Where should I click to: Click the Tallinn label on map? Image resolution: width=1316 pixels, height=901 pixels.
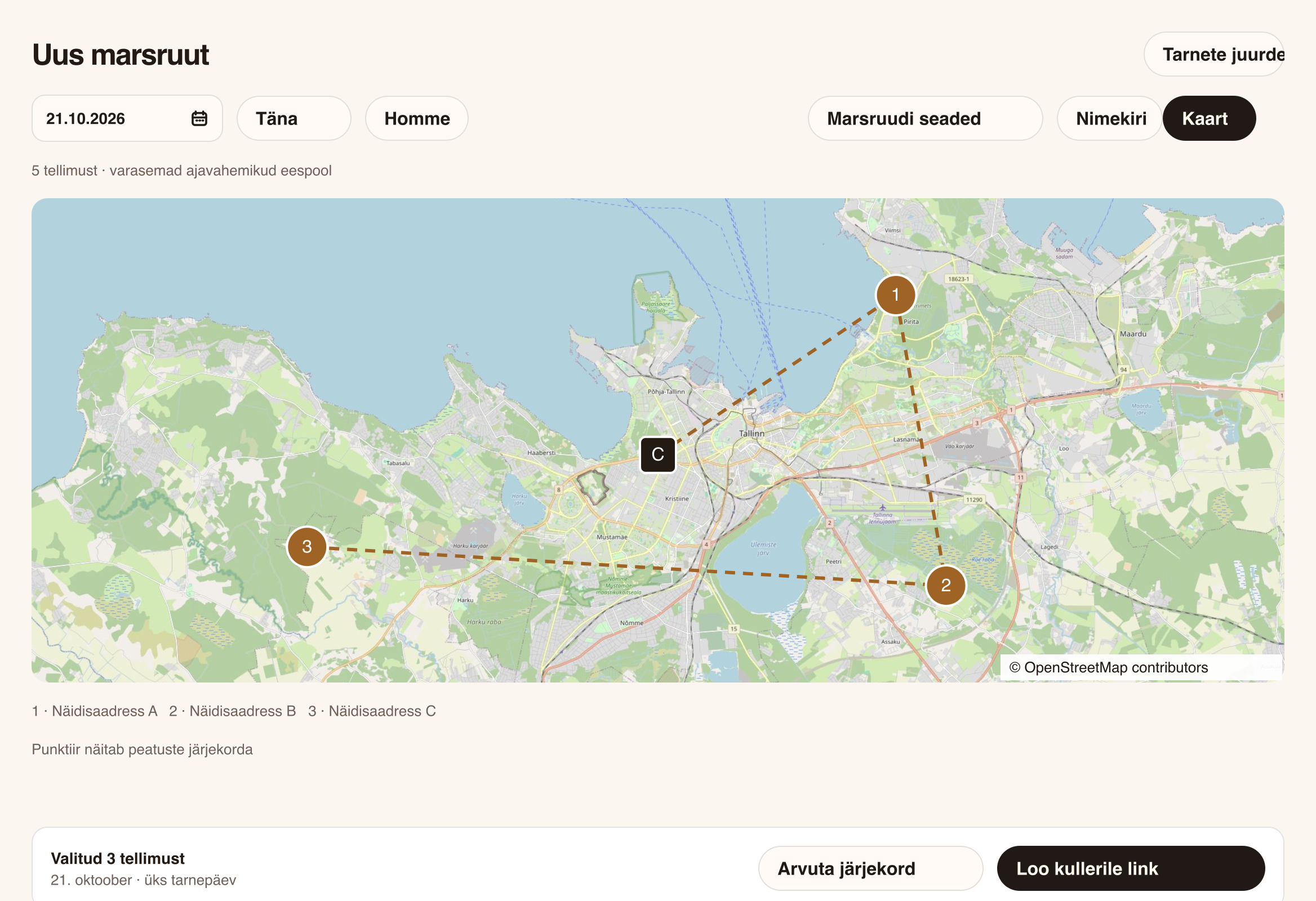[x=752, y=434]
